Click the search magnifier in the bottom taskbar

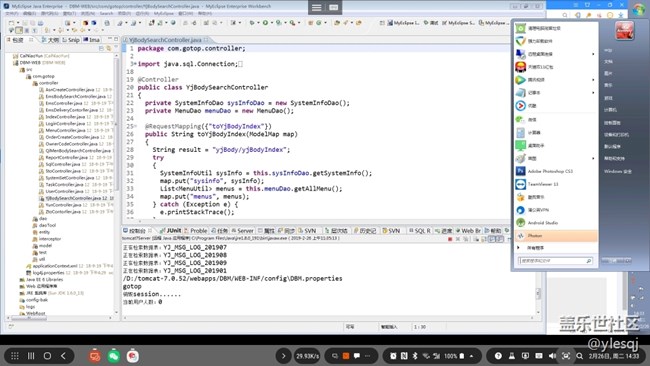pos(580,356)
